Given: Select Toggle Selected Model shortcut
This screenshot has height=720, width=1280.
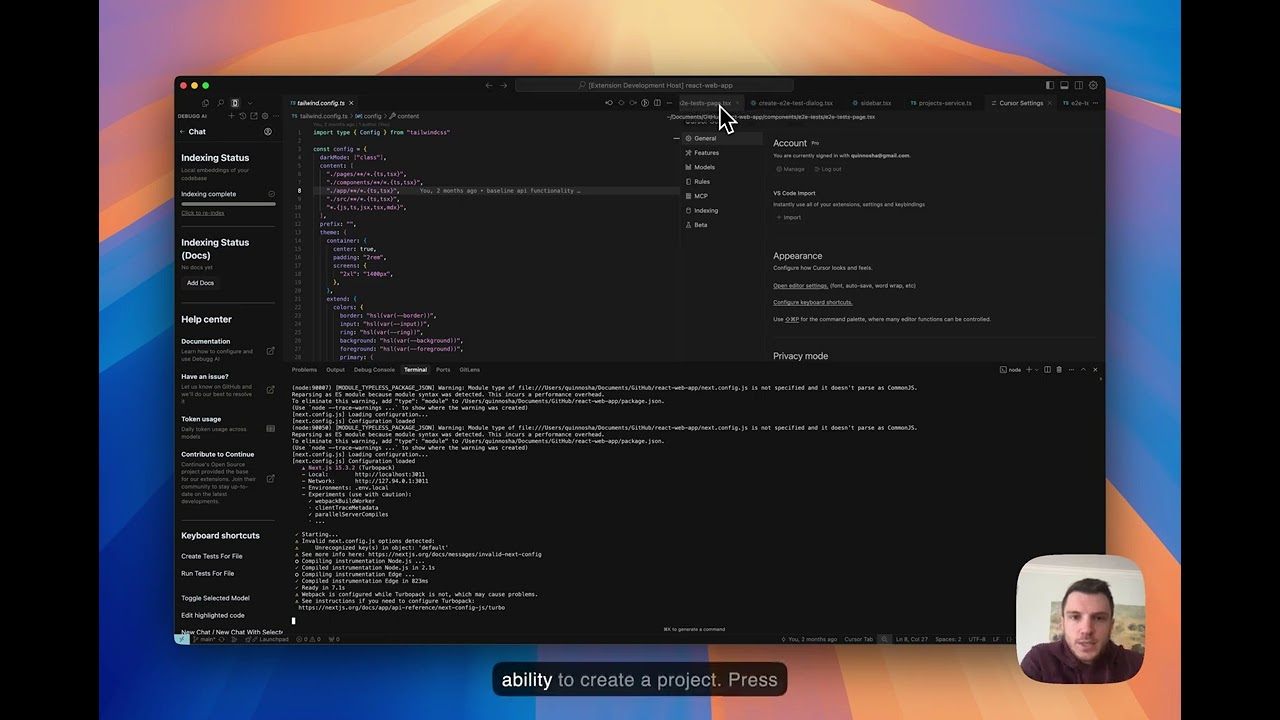Looking at the screenshot, I should [215, 598].
